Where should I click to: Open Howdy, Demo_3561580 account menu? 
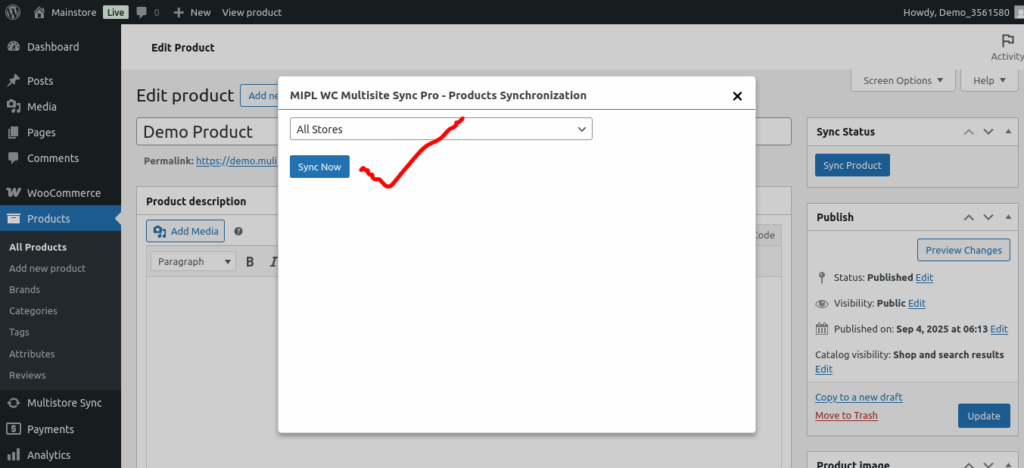pyautogui.click(x=964, y=12)
